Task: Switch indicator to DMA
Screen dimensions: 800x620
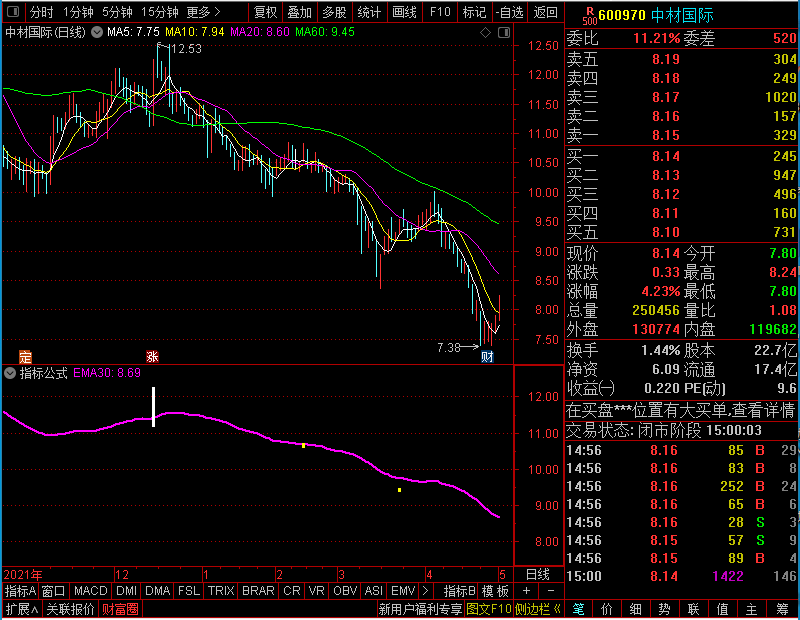Action: (157, 591)
